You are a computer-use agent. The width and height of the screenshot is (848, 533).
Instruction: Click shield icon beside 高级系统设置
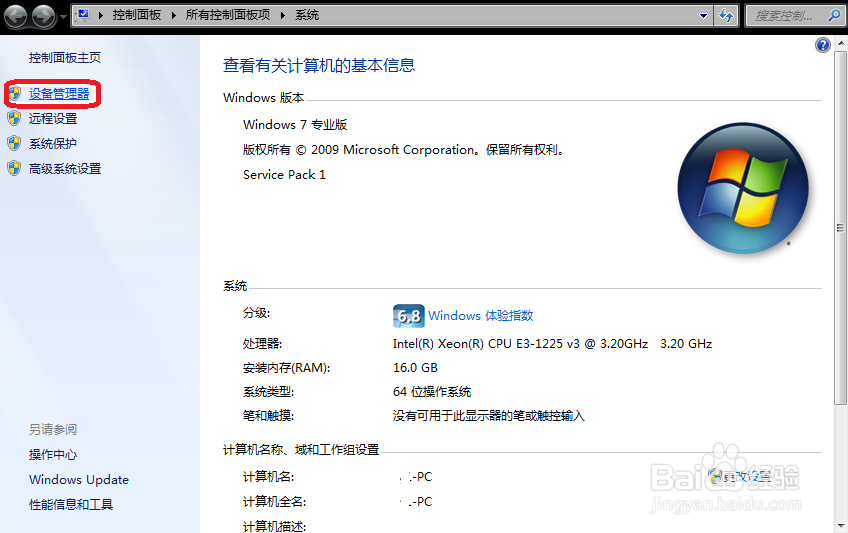(15, 168)
